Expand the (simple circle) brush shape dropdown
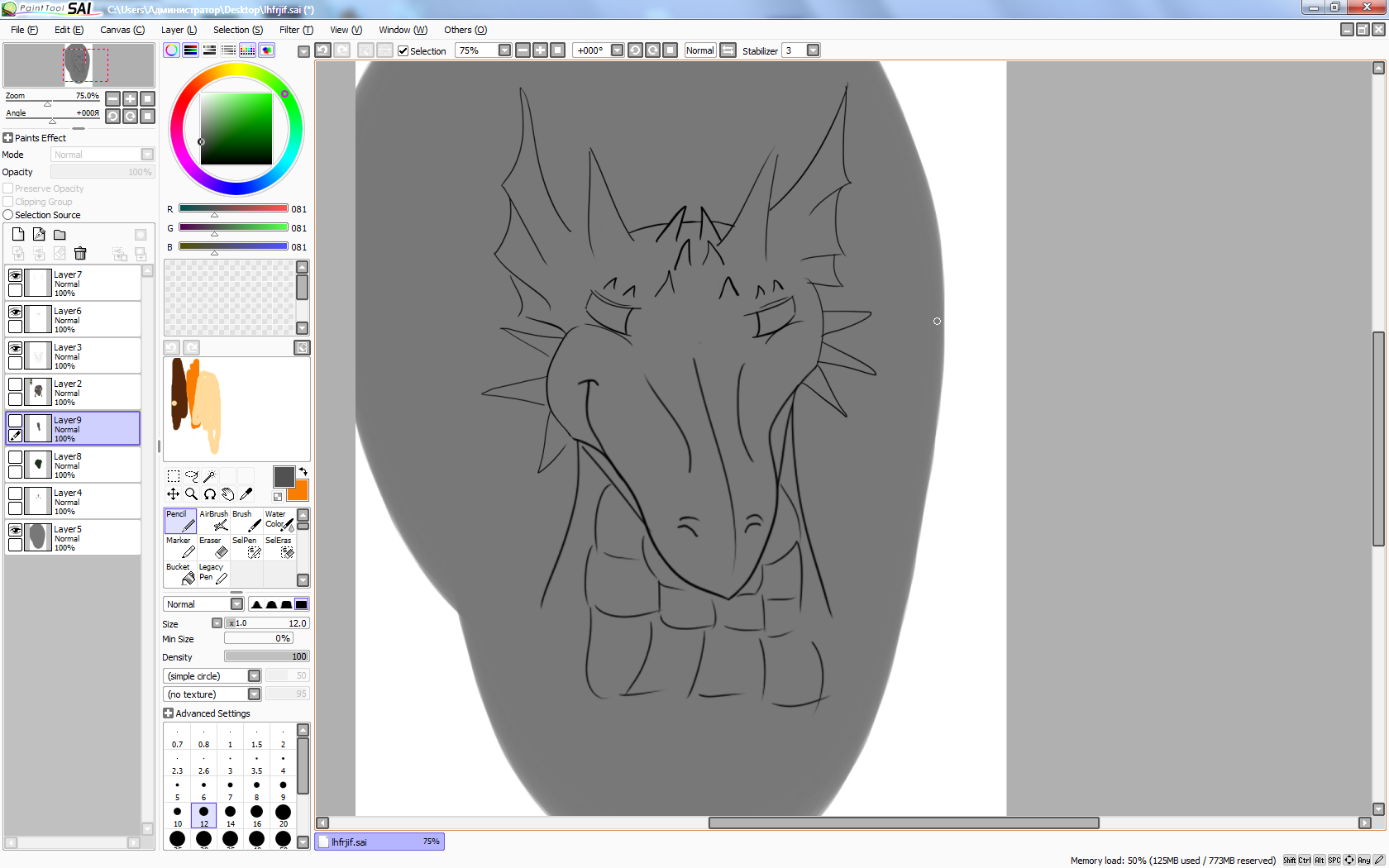Screen dimensions: 1389x868 (254, 676)
